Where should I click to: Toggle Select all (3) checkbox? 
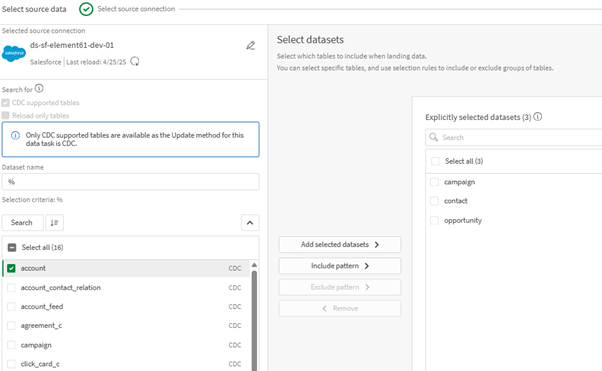point(435,161)
